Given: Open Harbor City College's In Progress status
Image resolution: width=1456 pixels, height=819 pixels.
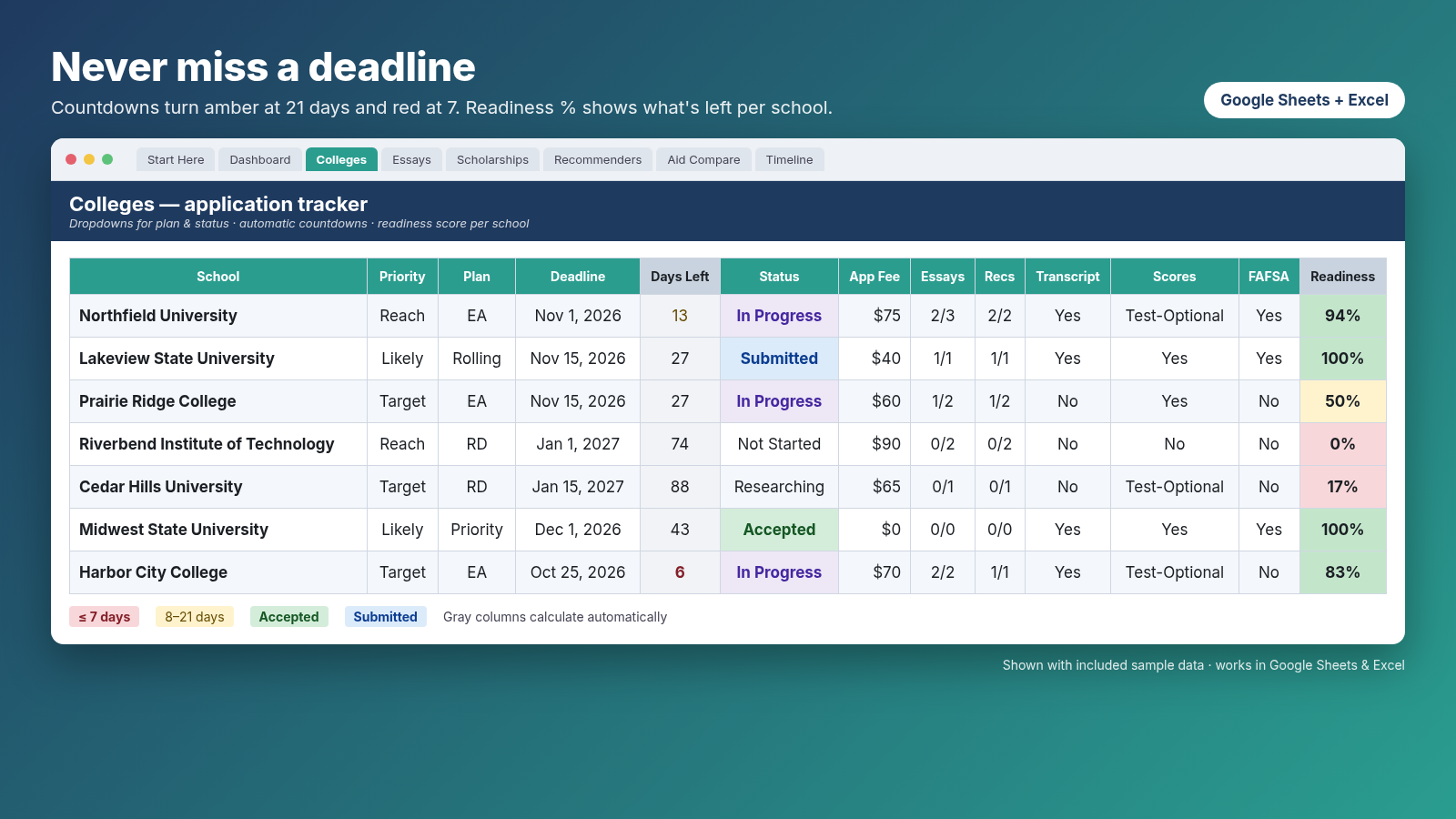Looking at the screenshot, I should 779,572.
